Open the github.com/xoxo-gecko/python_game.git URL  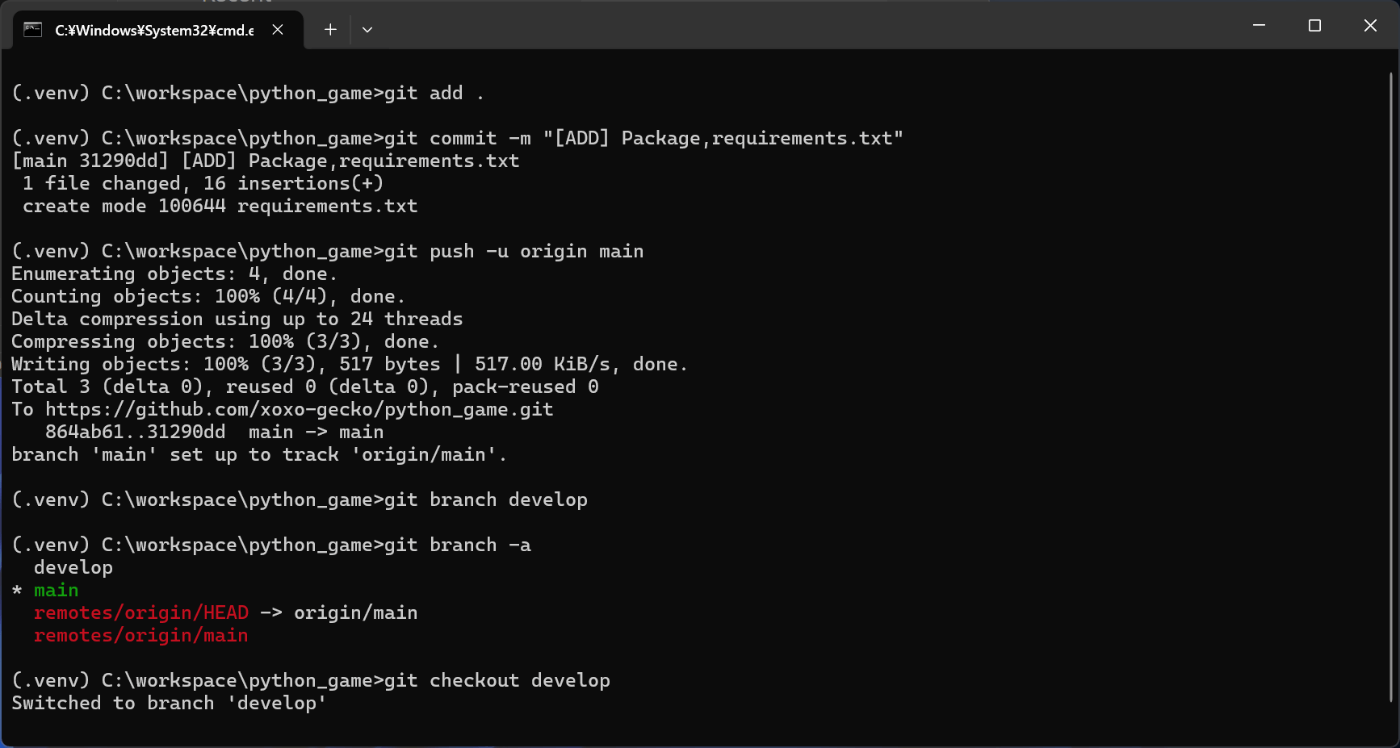pyautogui.click(x=299, y=410)
